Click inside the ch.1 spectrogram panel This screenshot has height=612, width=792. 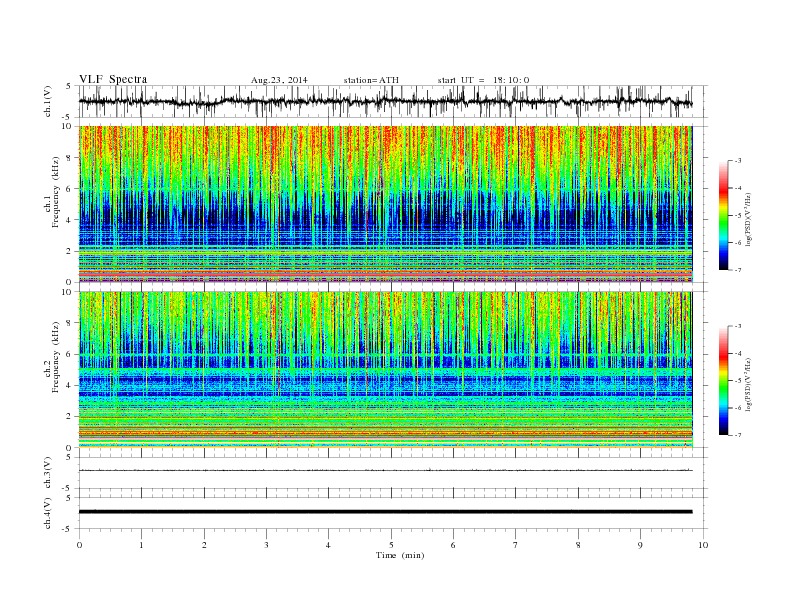(x=385, y=204)
